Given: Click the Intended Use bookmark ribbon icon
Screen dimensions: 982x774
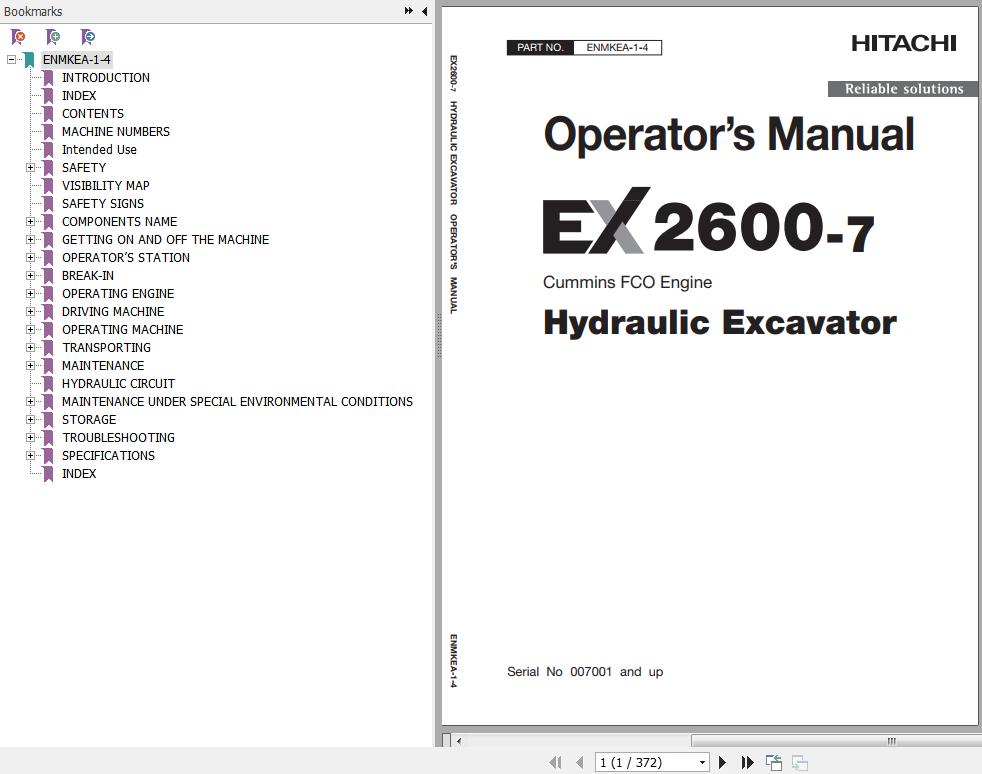Looking at the screenshot, I should [48, 150].
